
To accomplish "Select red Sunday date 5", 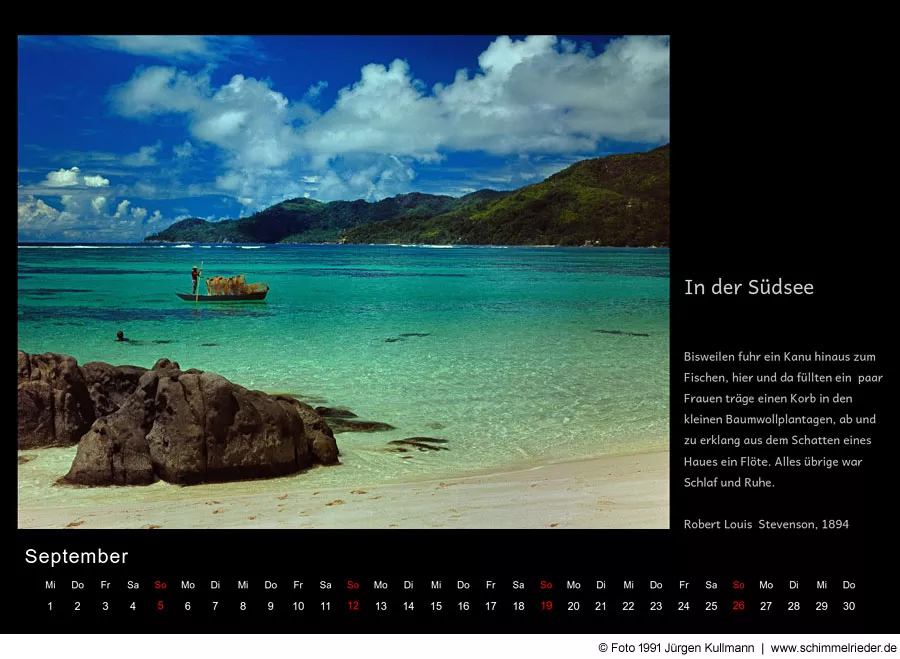I will (160, 606).
